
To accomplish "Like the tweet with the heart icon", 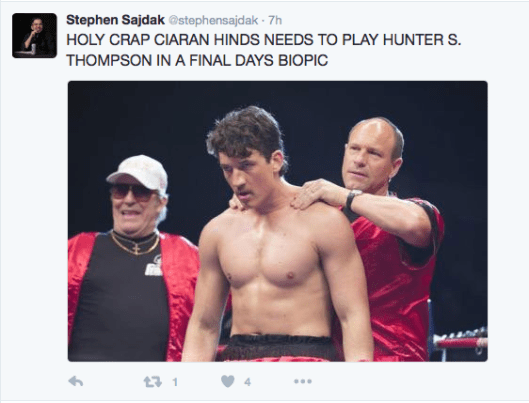I will (228, 381).
